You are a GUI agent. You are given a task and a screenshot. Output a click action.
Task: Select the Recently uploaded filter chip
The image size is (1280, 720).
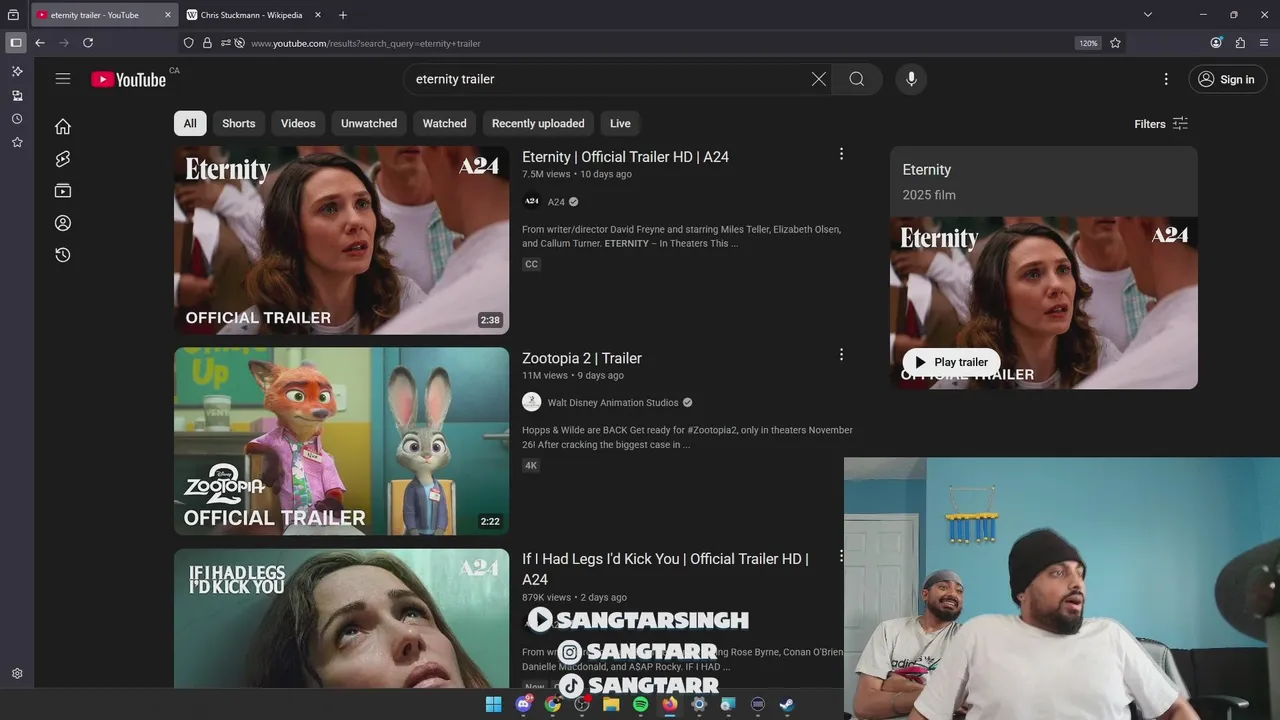click(x=538, y=123)
